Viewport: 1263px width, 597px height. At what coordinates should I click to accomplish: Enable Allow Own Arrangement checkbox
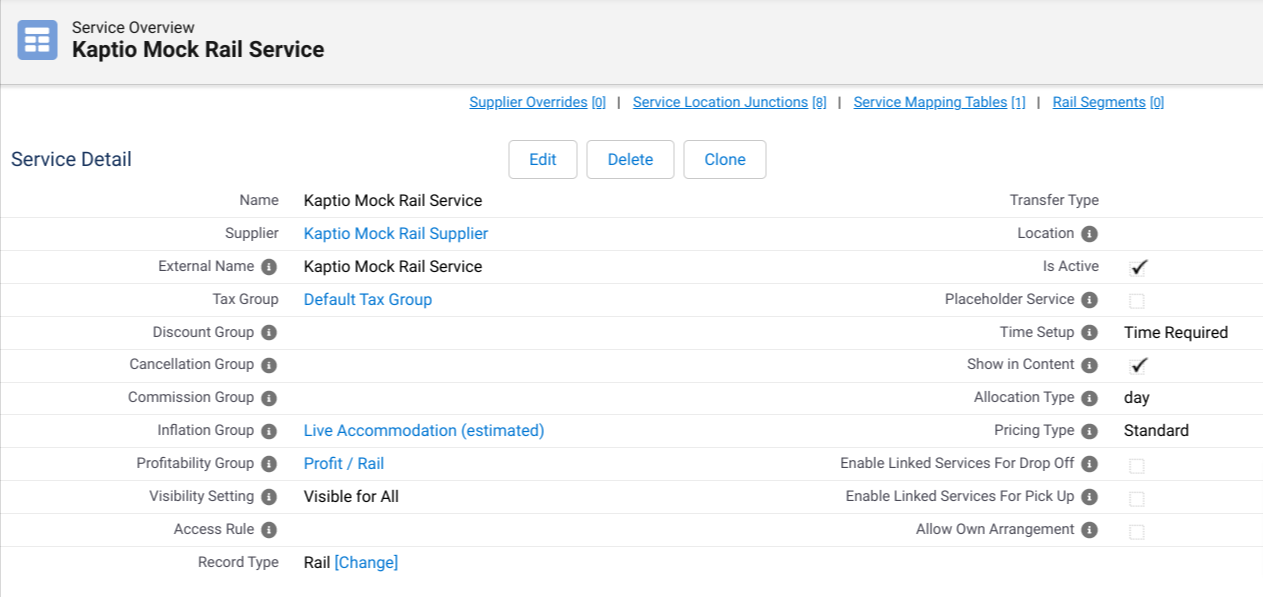pos(1137,531)
